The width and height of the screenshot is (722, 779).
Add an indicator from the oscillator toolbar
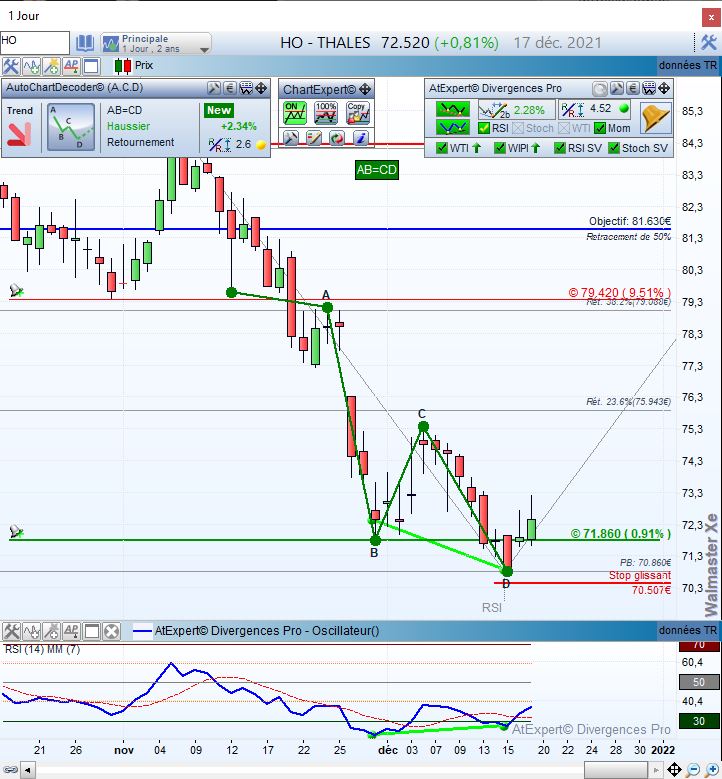click(31, 631)
